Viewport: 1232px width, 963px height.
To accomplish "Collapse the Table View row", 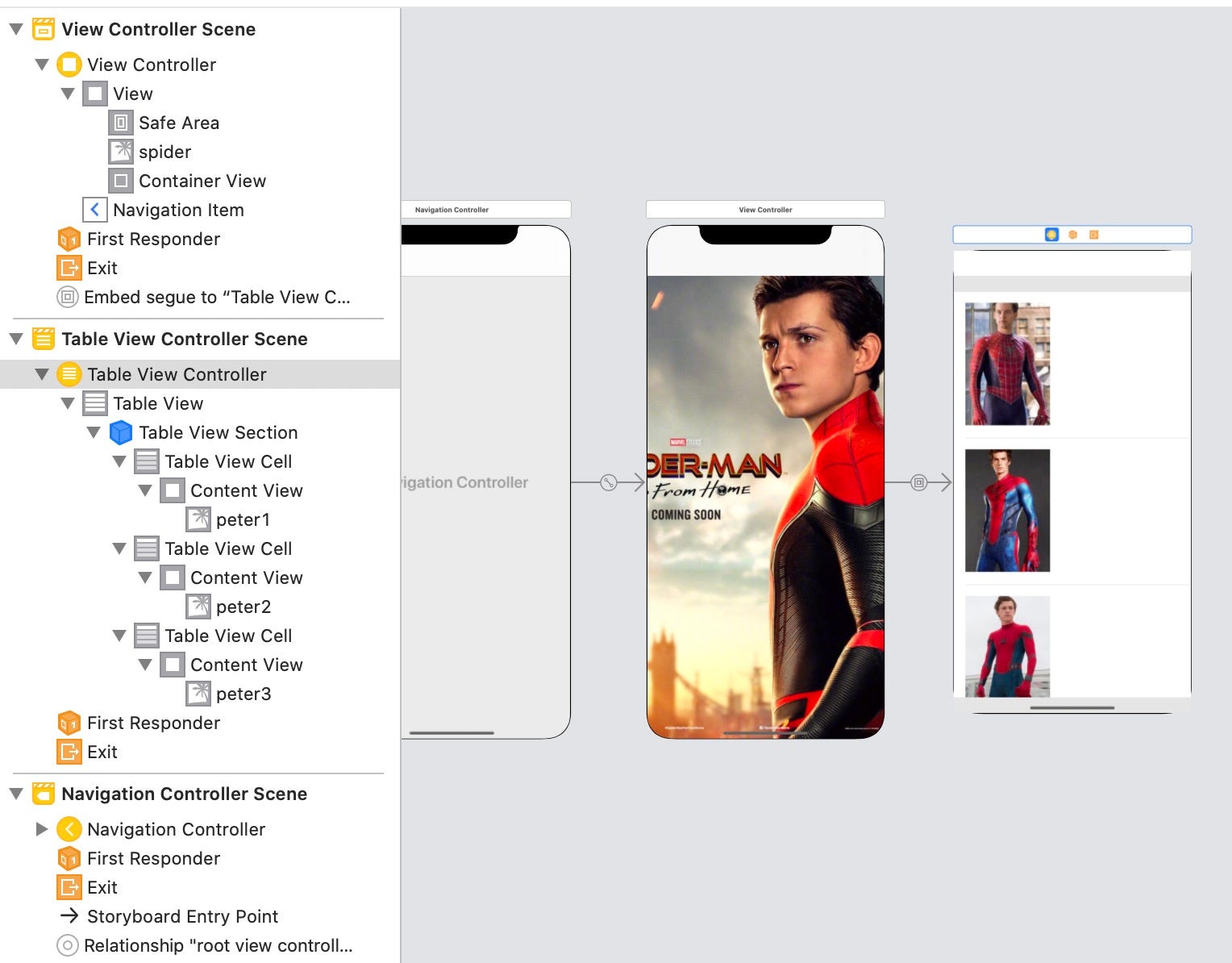I will click(x=68, y=403).
